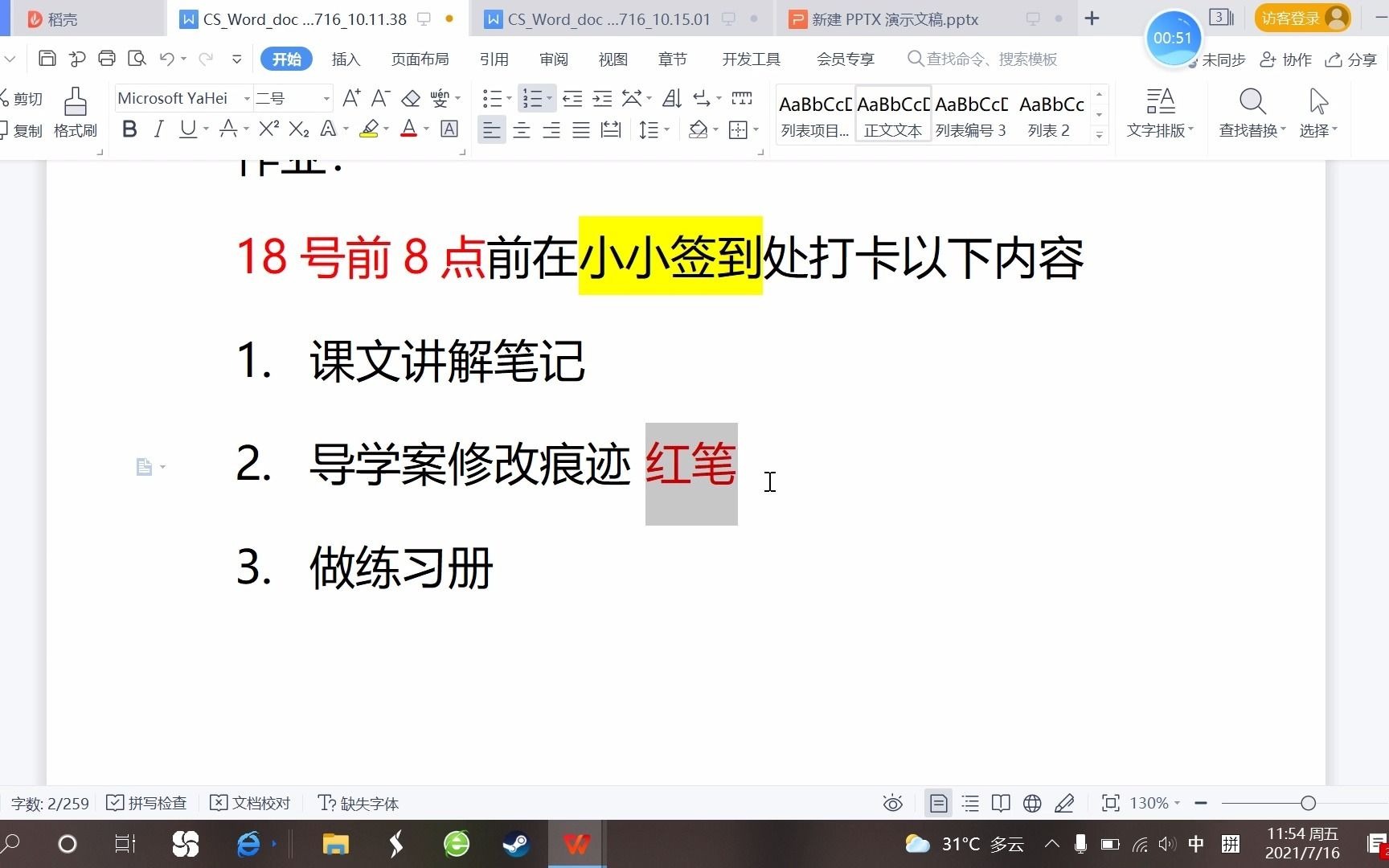
Task: Open File Explorer in the taskbar
Action: click(x=335, y=844)
